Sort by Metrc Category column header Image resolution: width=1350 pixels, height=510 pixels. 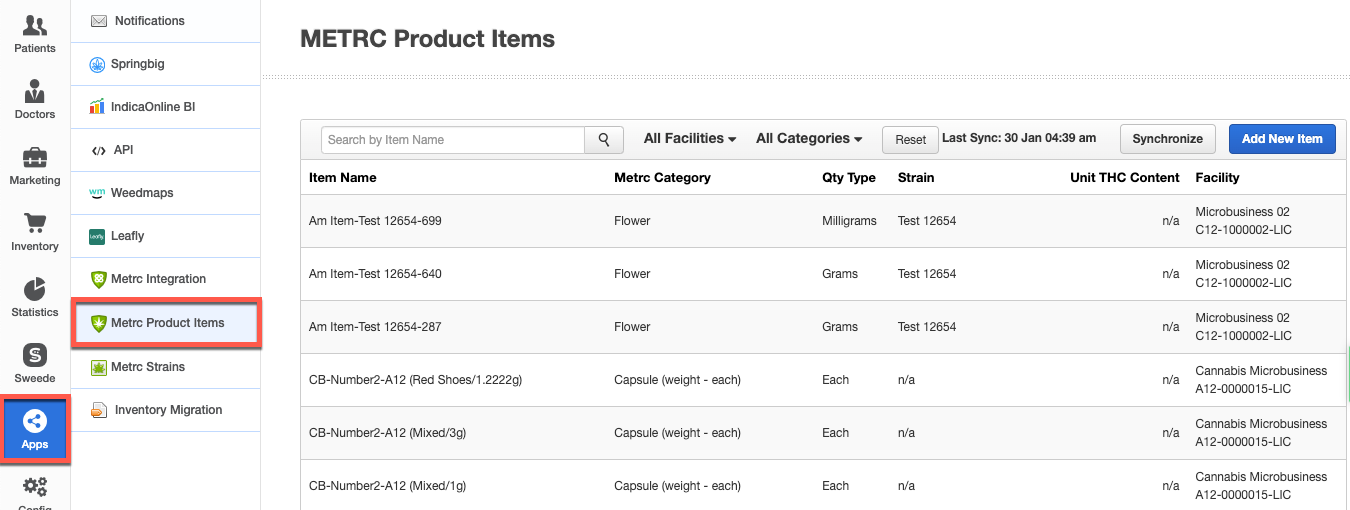click(x=662, y=178)
